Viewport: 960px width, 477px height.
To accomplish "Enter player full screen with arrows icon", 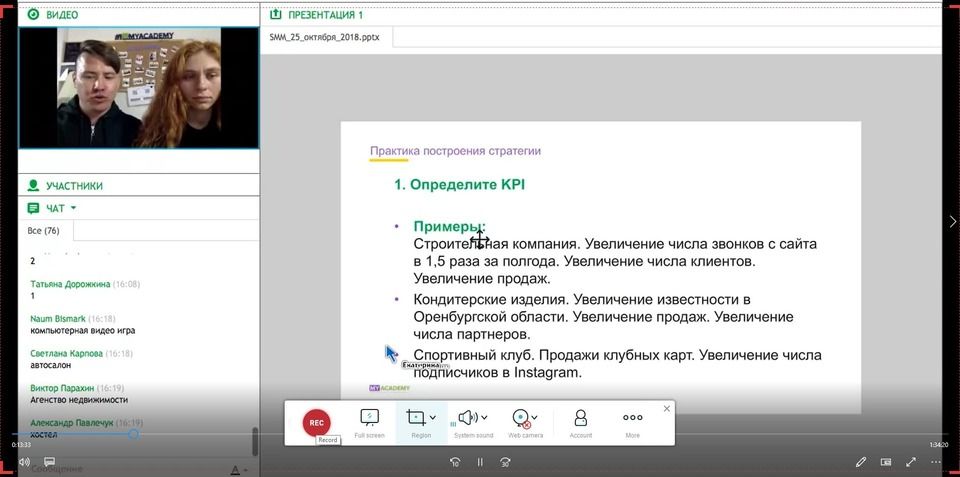I will (x=911, y=461).
